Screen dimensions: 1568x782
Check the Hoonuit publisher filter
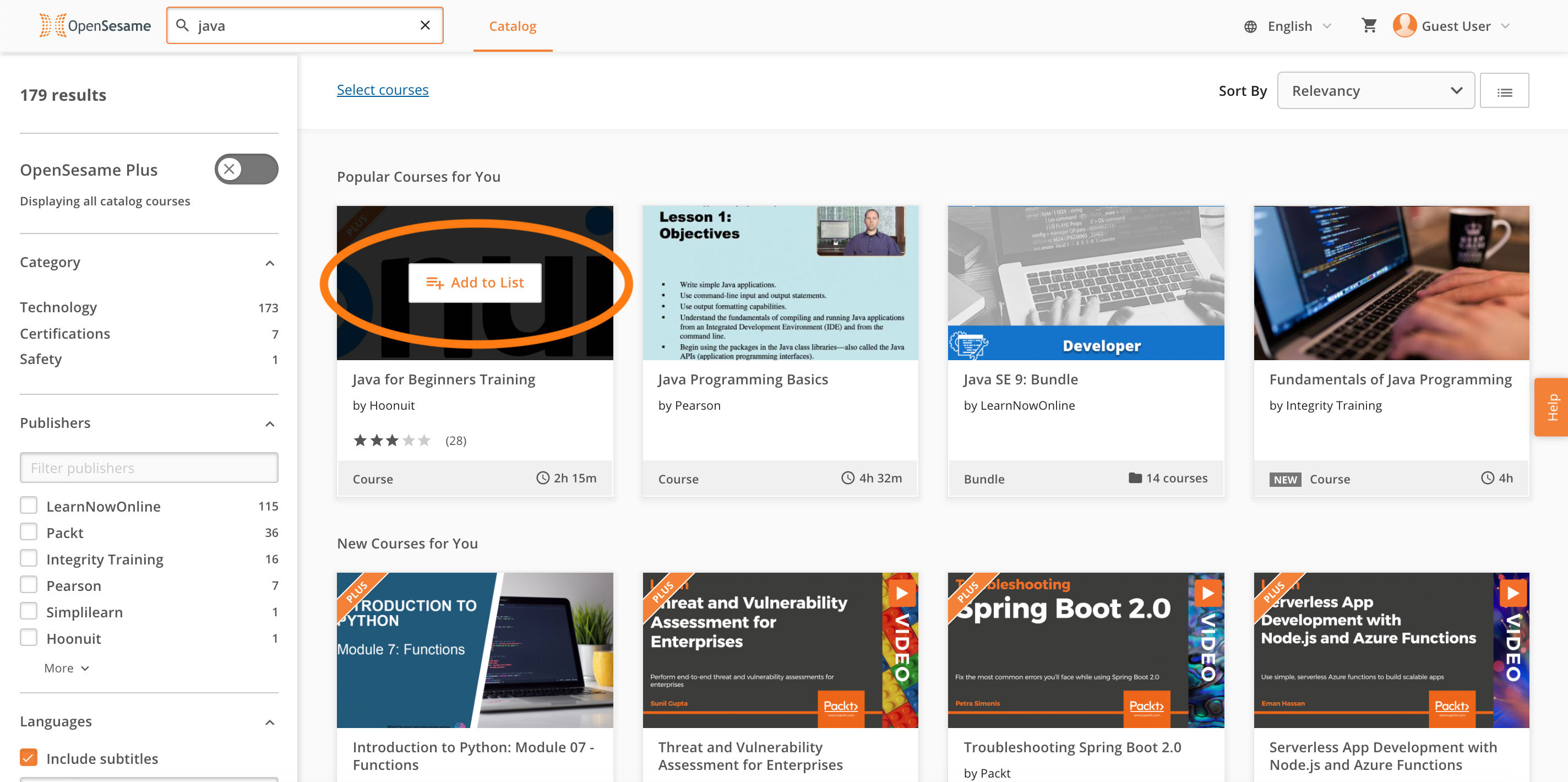(x=29, y=638)
